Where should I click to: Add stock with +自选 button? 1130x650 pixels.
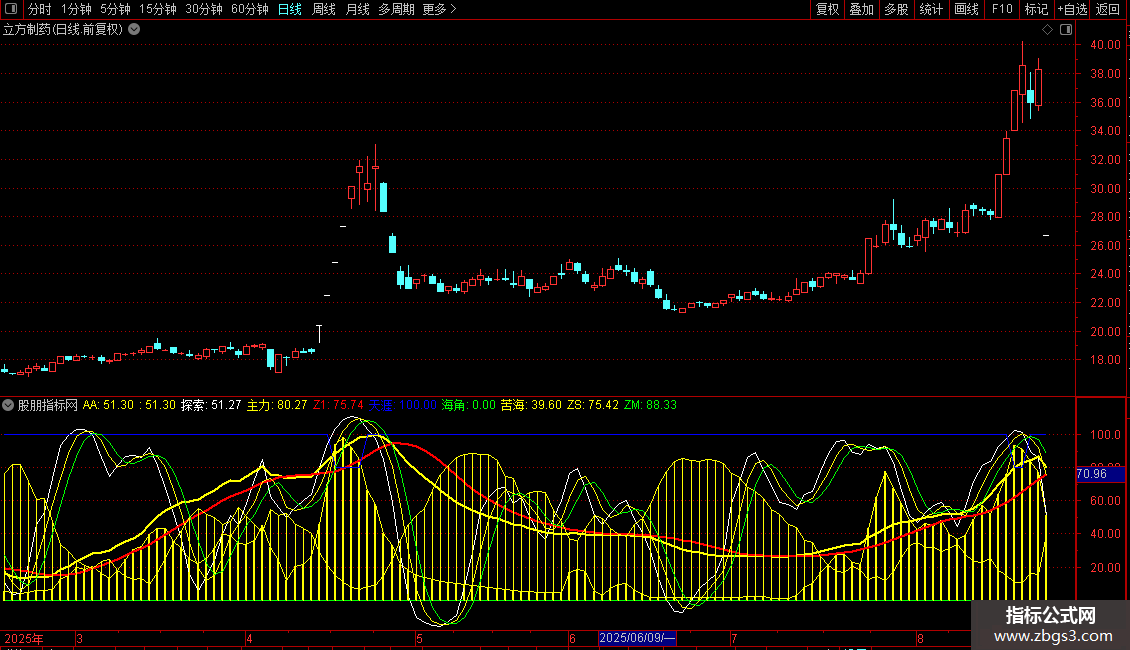click(x=1072, y=9)
